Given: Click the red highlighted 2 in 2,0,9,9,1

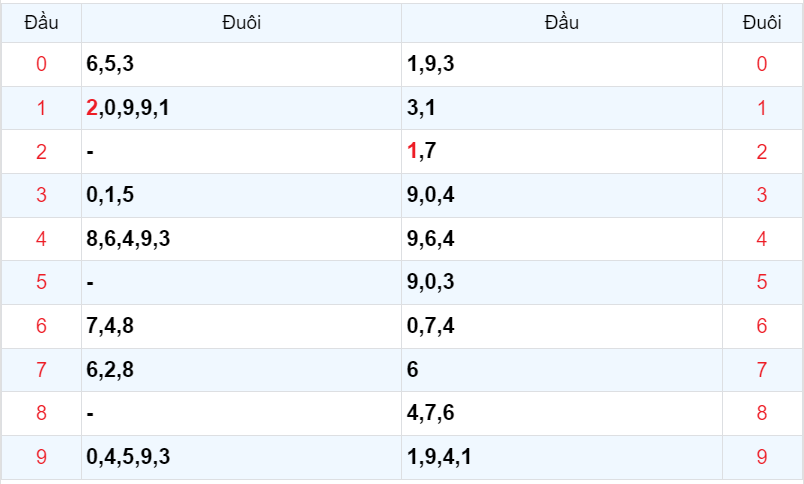Looking at the screenshot, I should 92,108.
